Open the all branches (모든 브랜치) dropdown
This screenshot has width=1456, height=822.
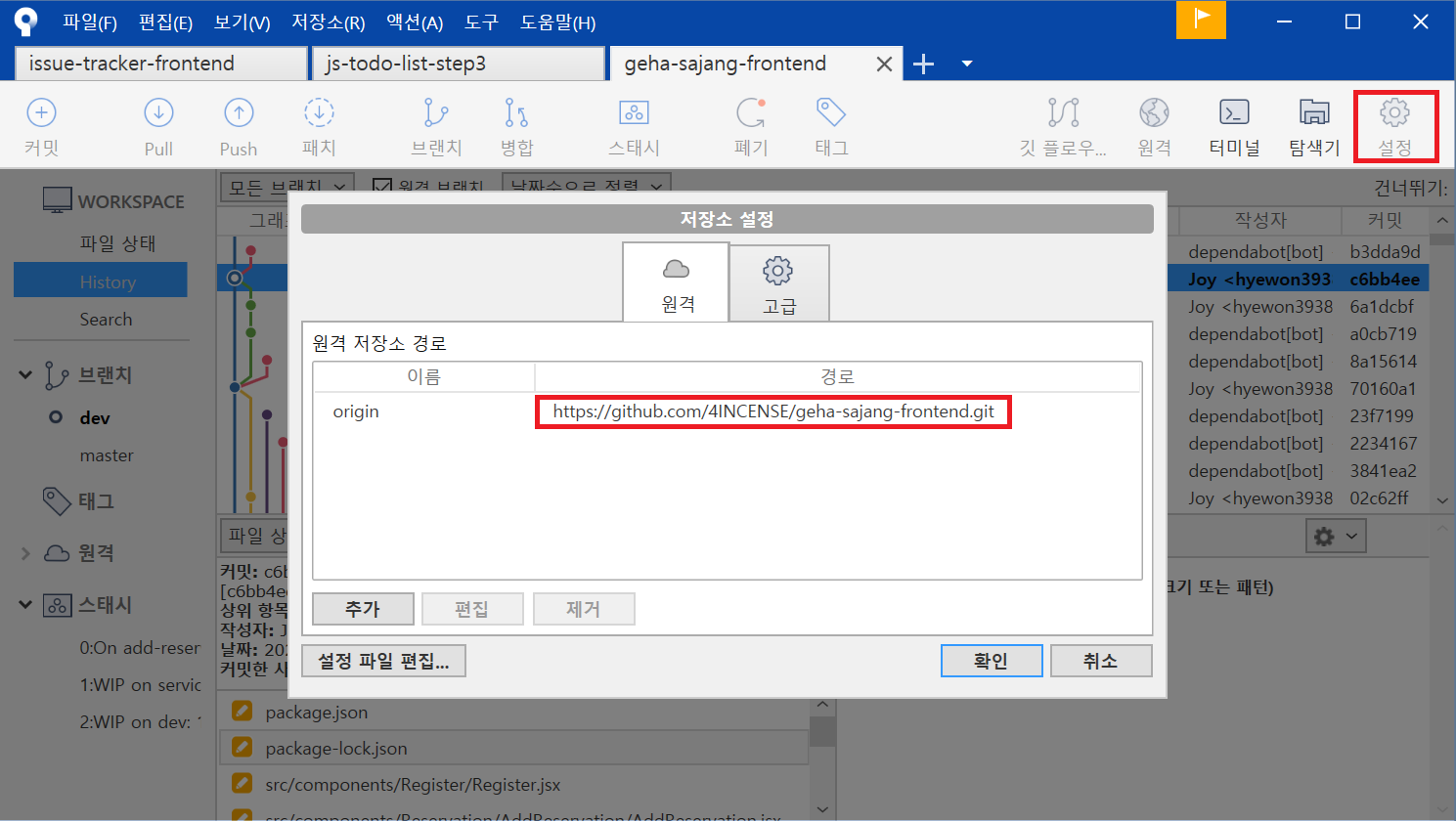tap(287, 186)
